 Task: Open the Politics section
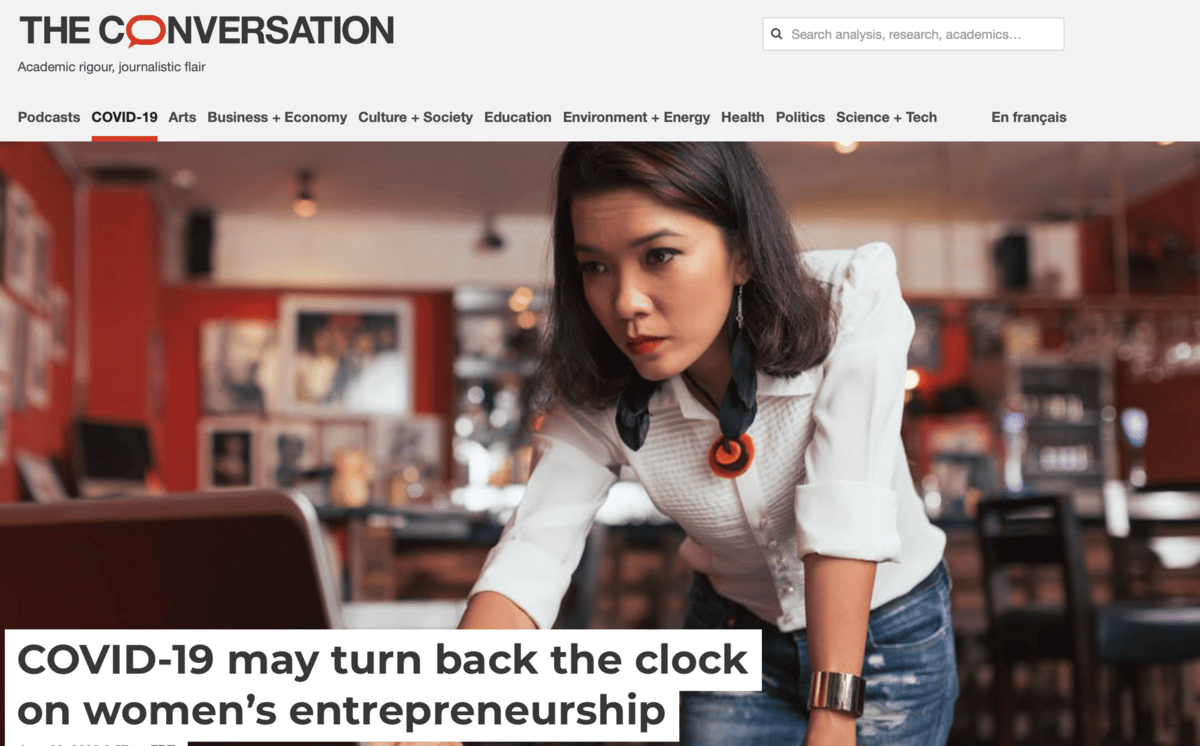[800, 117]
